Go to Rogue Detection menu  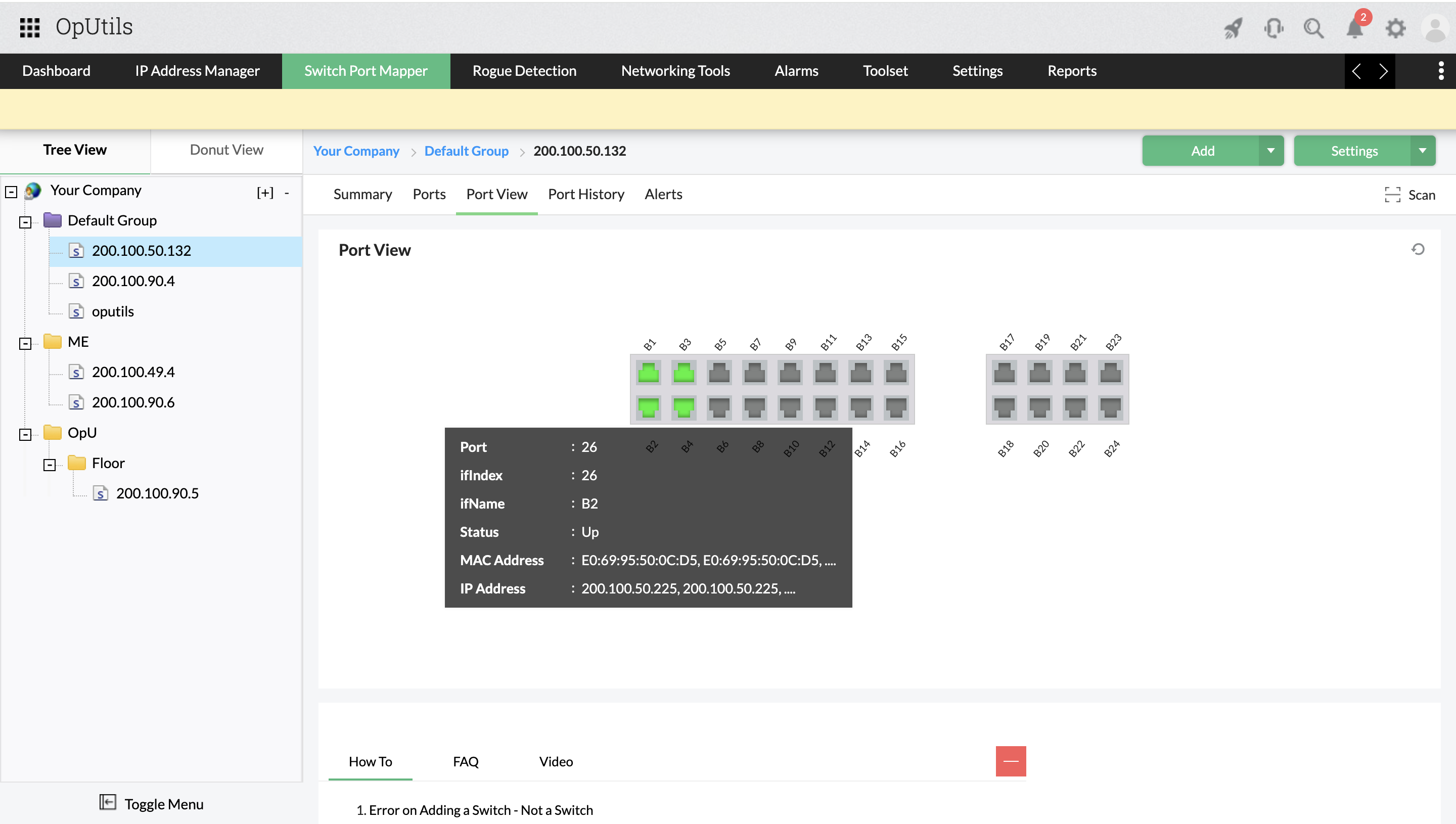pos(524,71)
